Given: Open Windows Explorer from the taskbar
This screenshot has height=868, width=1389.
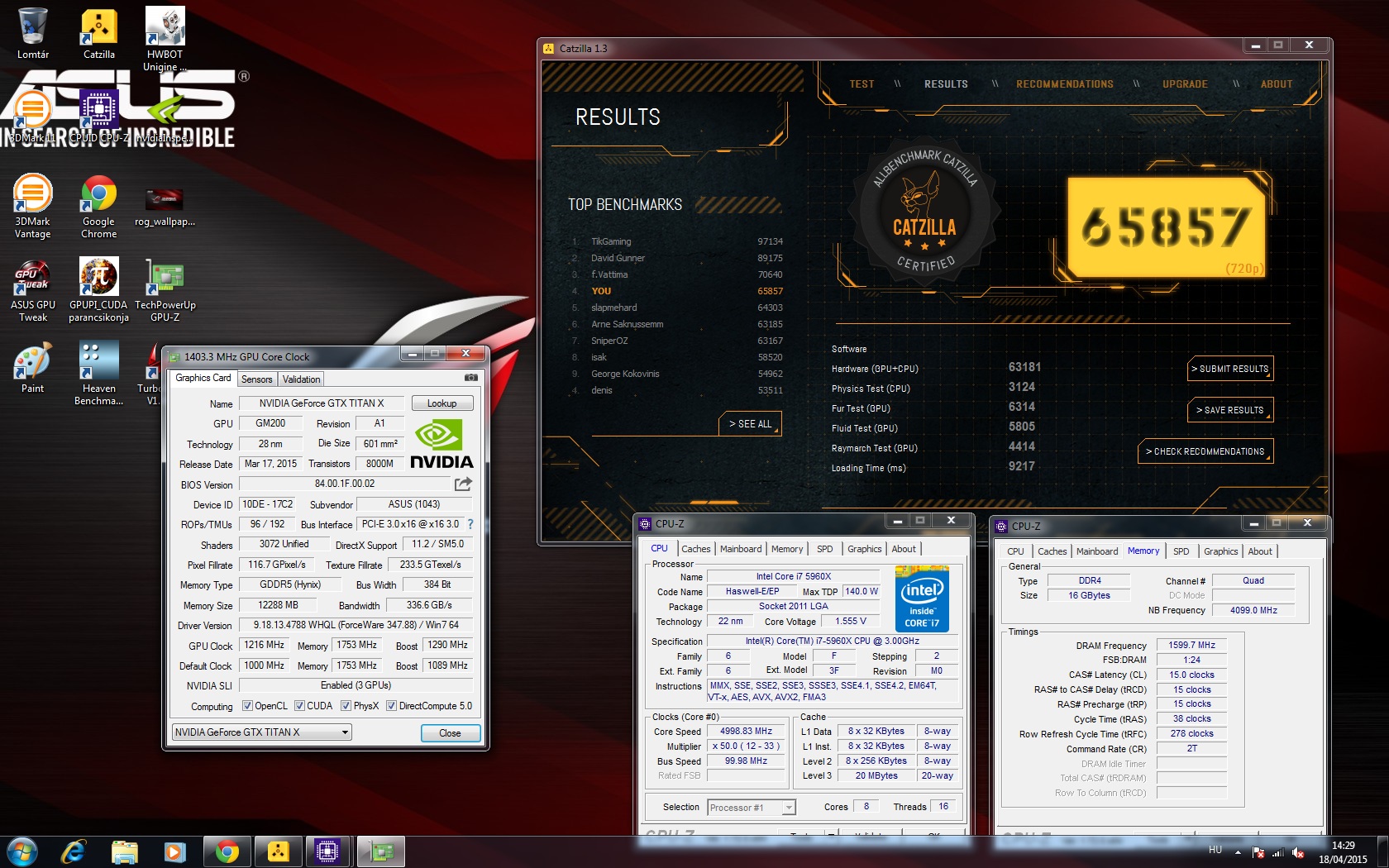Looking at the screenshot, I should click(x=125, y=851).
